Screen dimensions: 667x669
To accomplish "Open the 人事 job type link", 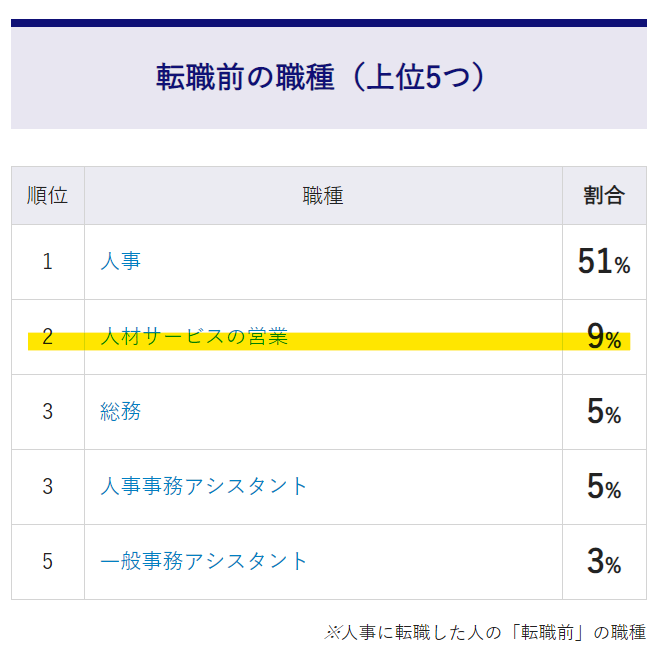I will click(120, 262).
